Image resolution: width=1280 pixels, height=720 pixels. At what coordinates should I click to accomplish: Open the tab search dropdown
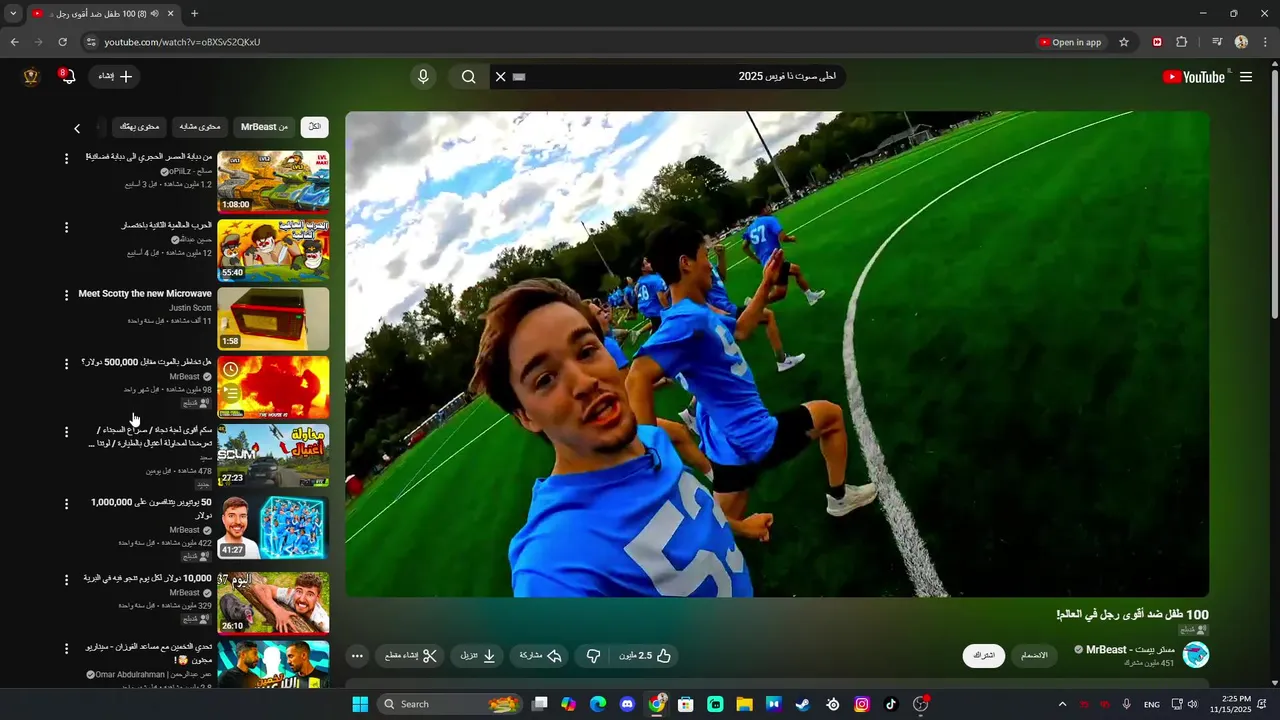[13, 13]
